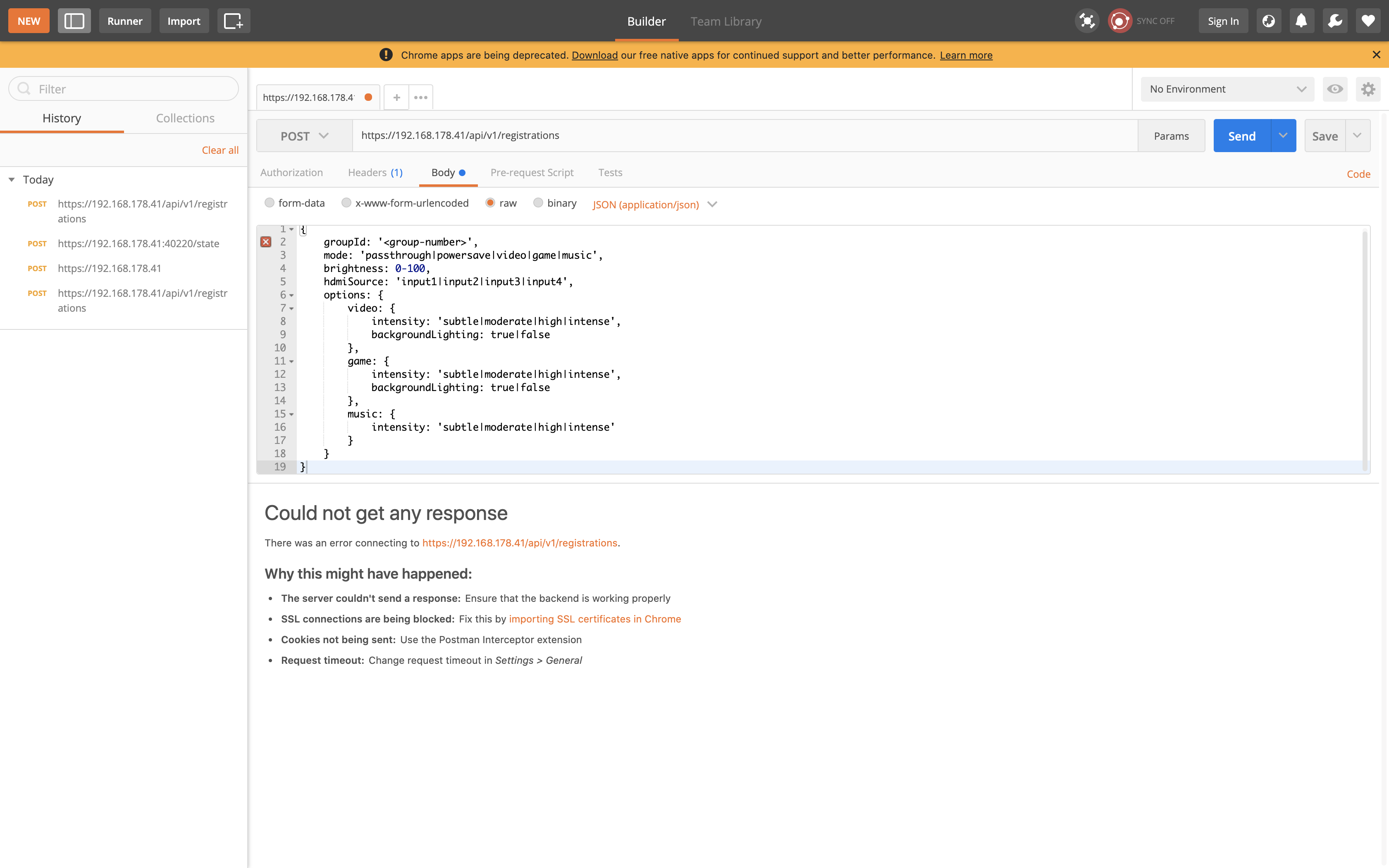The height and width of the screenshot is (868, 1389).
Task: Select the binary radio option
Action: tap(538, 203)
